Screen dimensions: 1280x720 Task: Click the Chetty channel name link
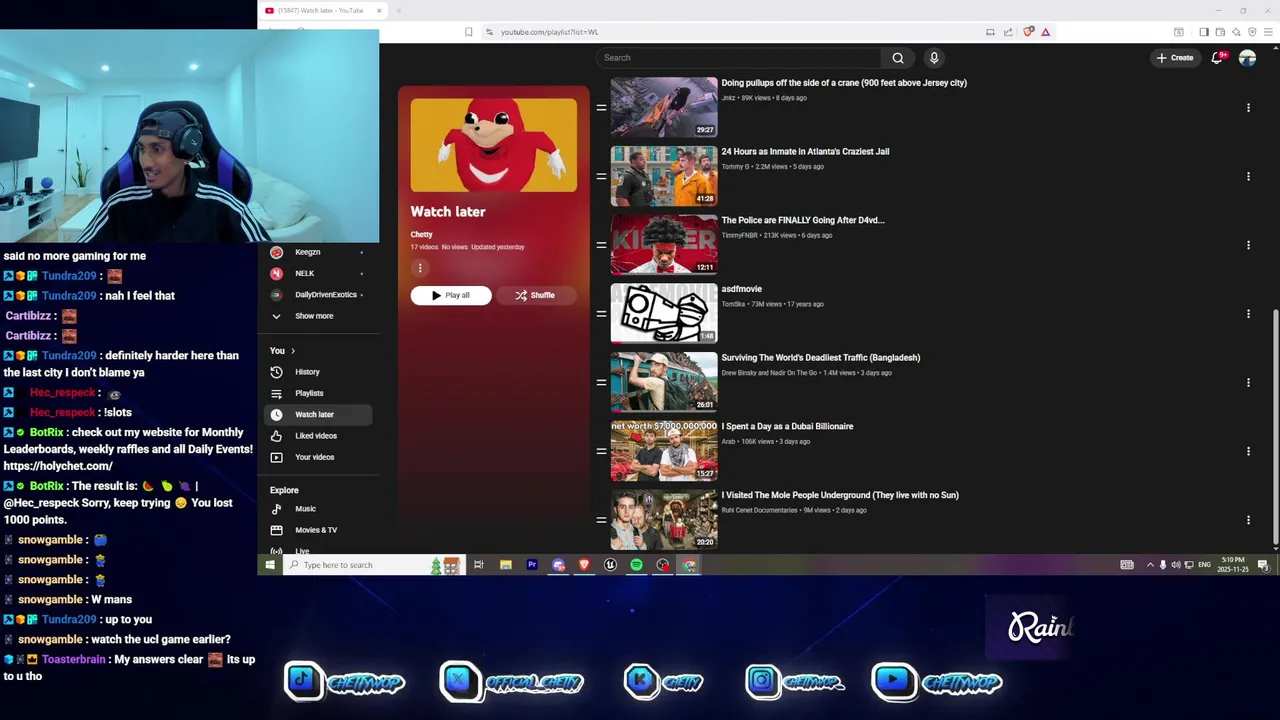(x=421, y=234)
